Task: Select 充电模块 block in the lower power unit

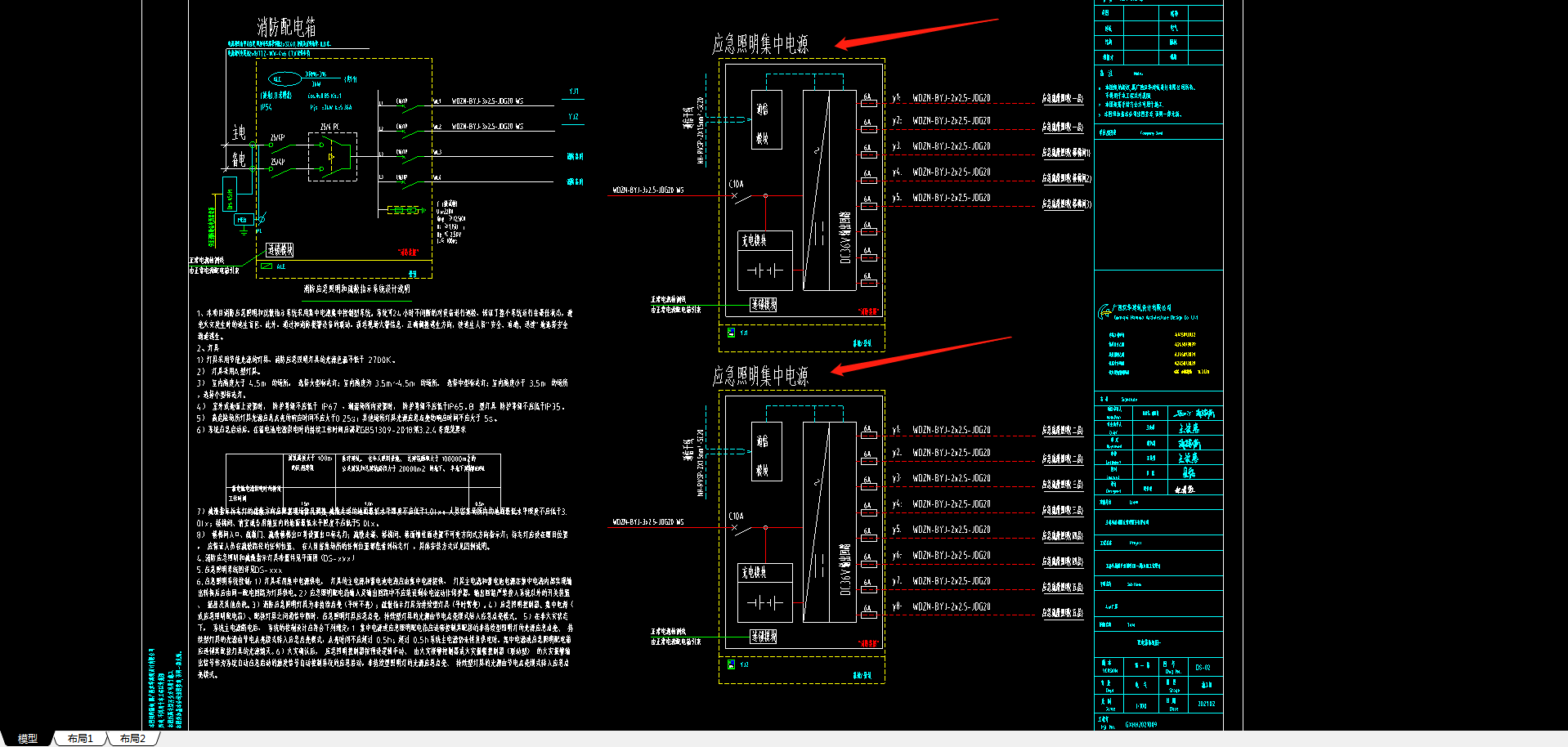Action: tap(765, 593)
